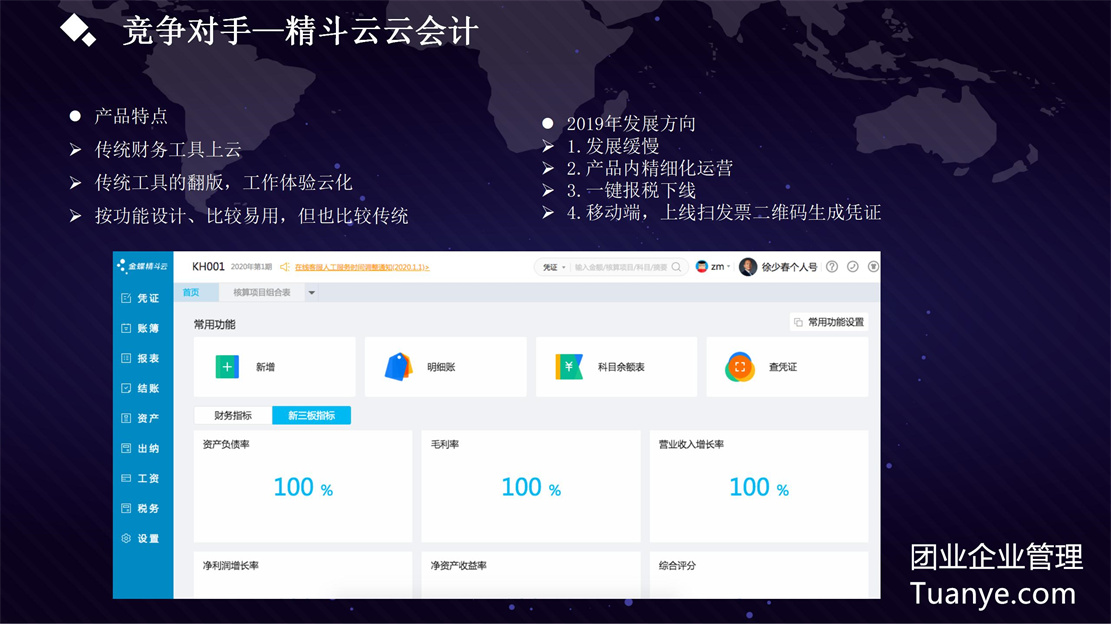Click the rightmost top bar round icon

click(x=873, y=267)
